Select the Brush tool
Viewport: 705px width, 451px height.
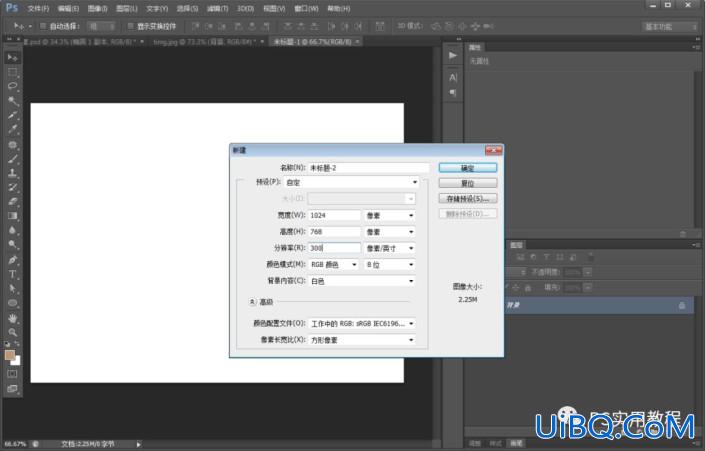(x=12, y=159)
